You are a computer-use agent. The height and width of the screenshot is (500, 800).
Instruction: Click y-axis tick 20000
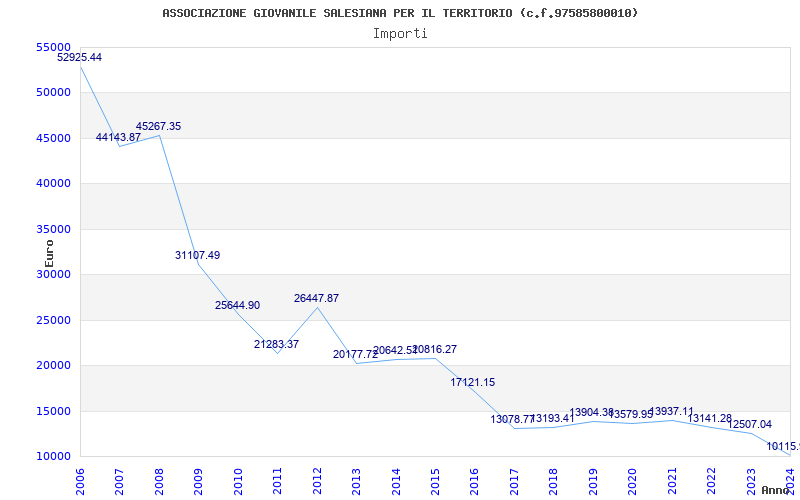click(x=53, y=366)
